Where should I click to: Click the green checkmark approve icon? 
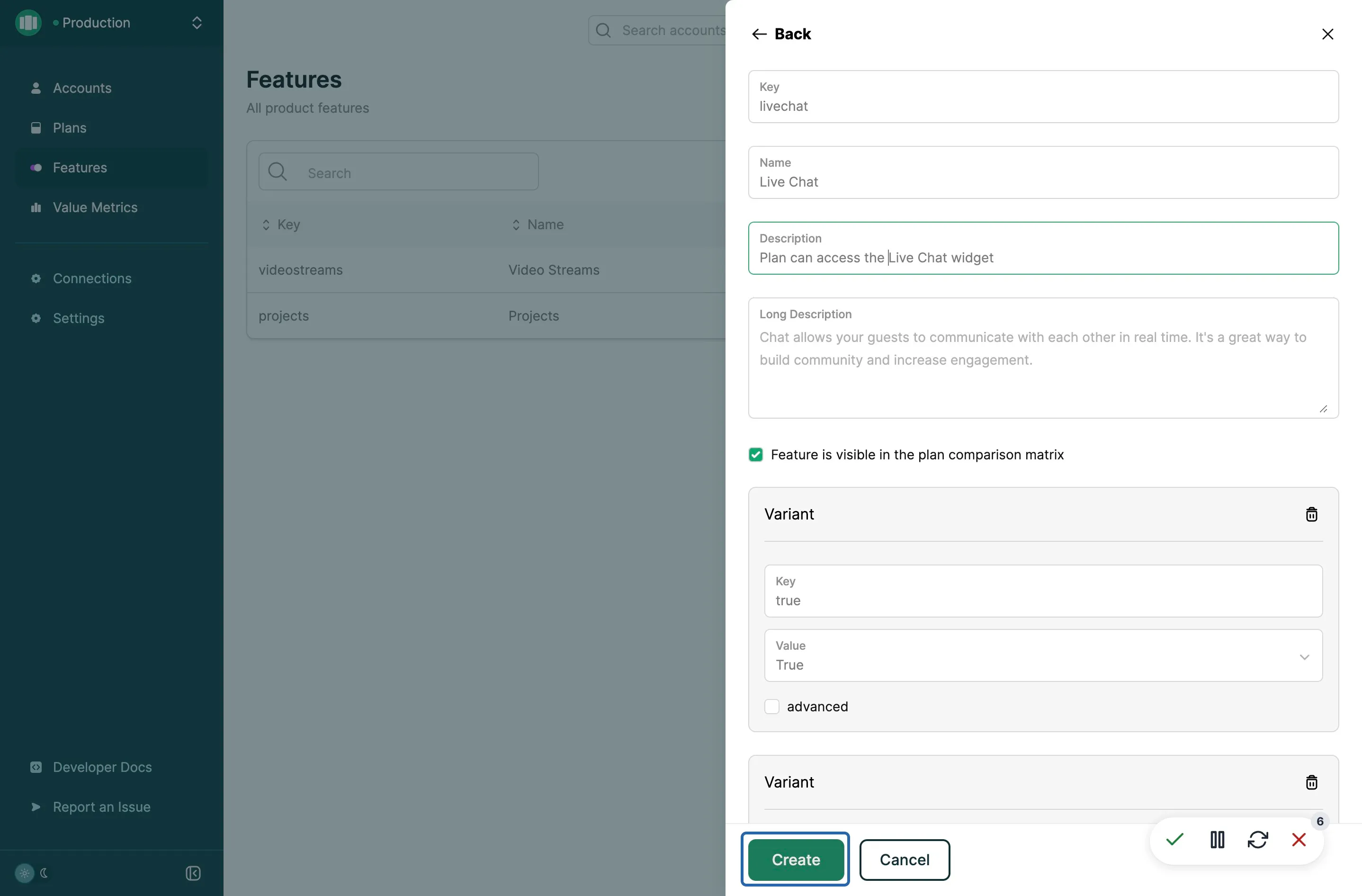[1174, 839]
